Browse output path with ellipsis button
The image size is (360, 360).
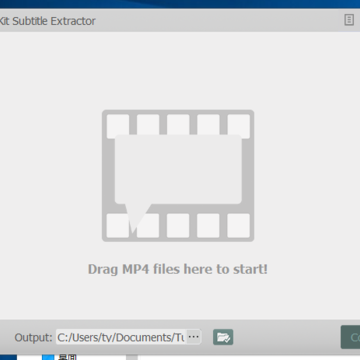tap(194, 337)
